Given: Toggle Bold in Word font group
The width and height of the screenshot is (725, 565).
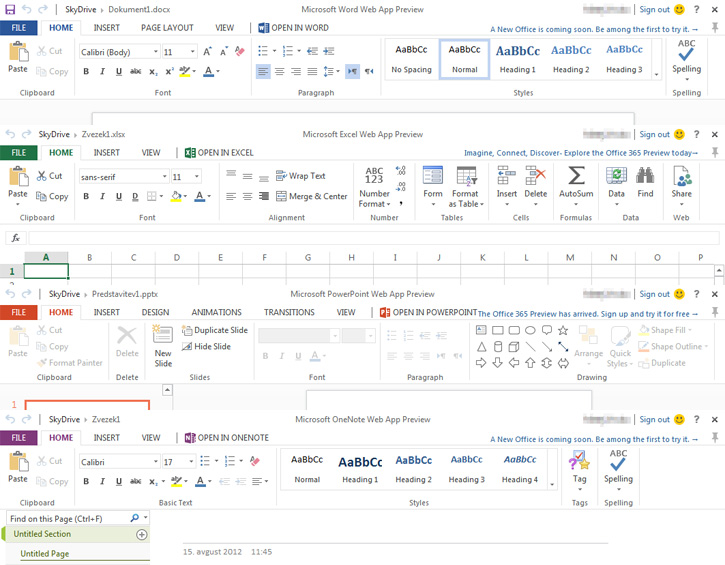Looking at the screenshot, I should (86, 72).
